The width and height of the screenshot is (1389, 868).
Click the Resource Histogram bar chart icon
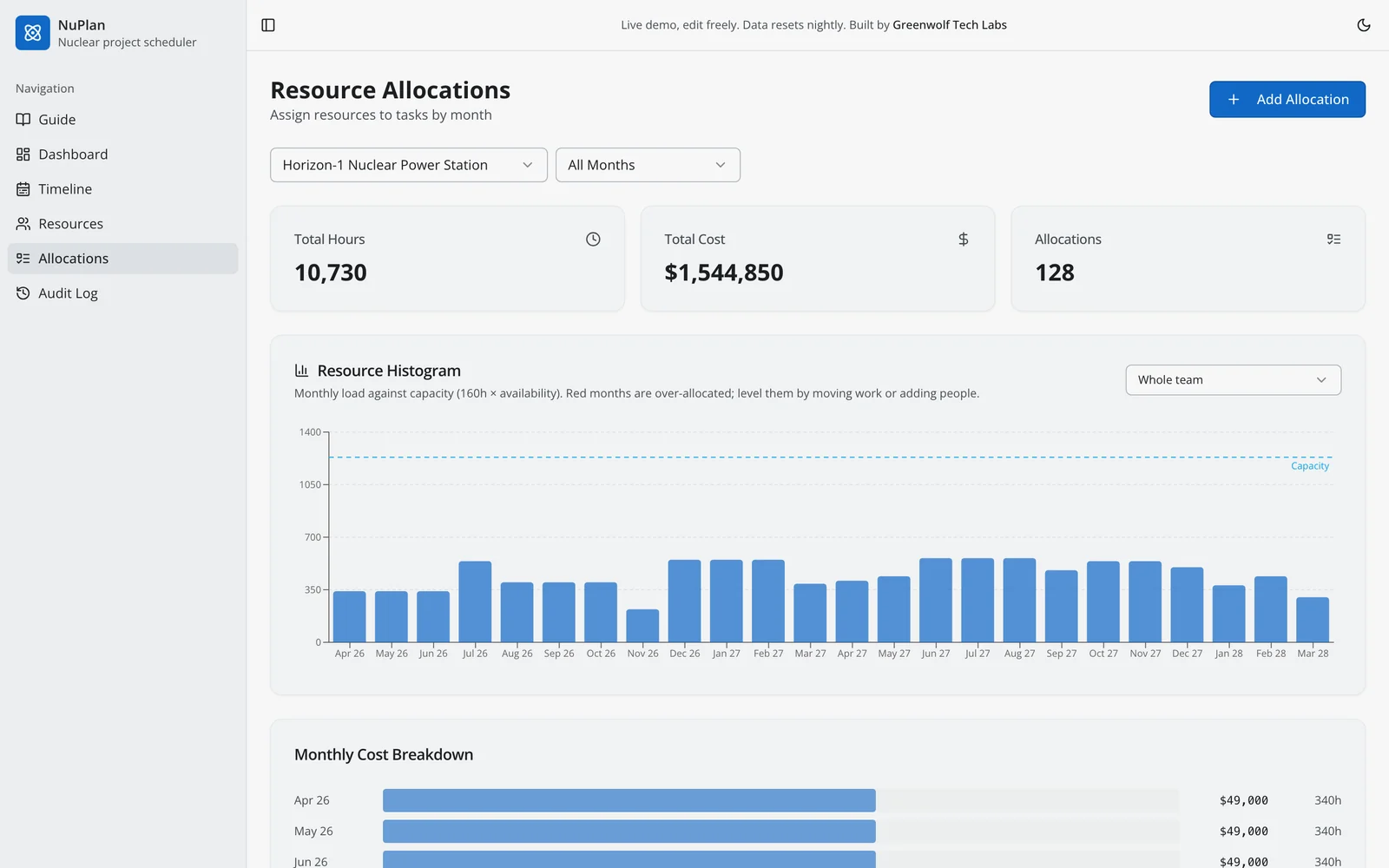301,371
